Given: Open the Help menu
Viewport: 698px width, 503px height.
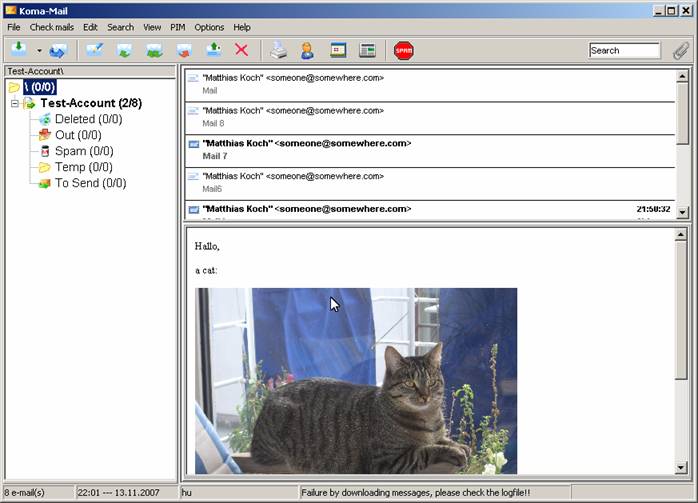Looking at the screenshot, I should (x=242, y=27).
